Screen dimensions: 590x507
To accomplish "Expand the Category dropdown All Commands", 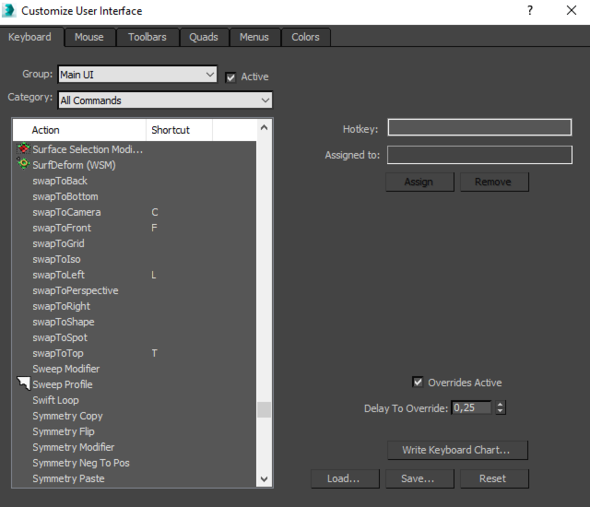I will click(x=165, y=100).
